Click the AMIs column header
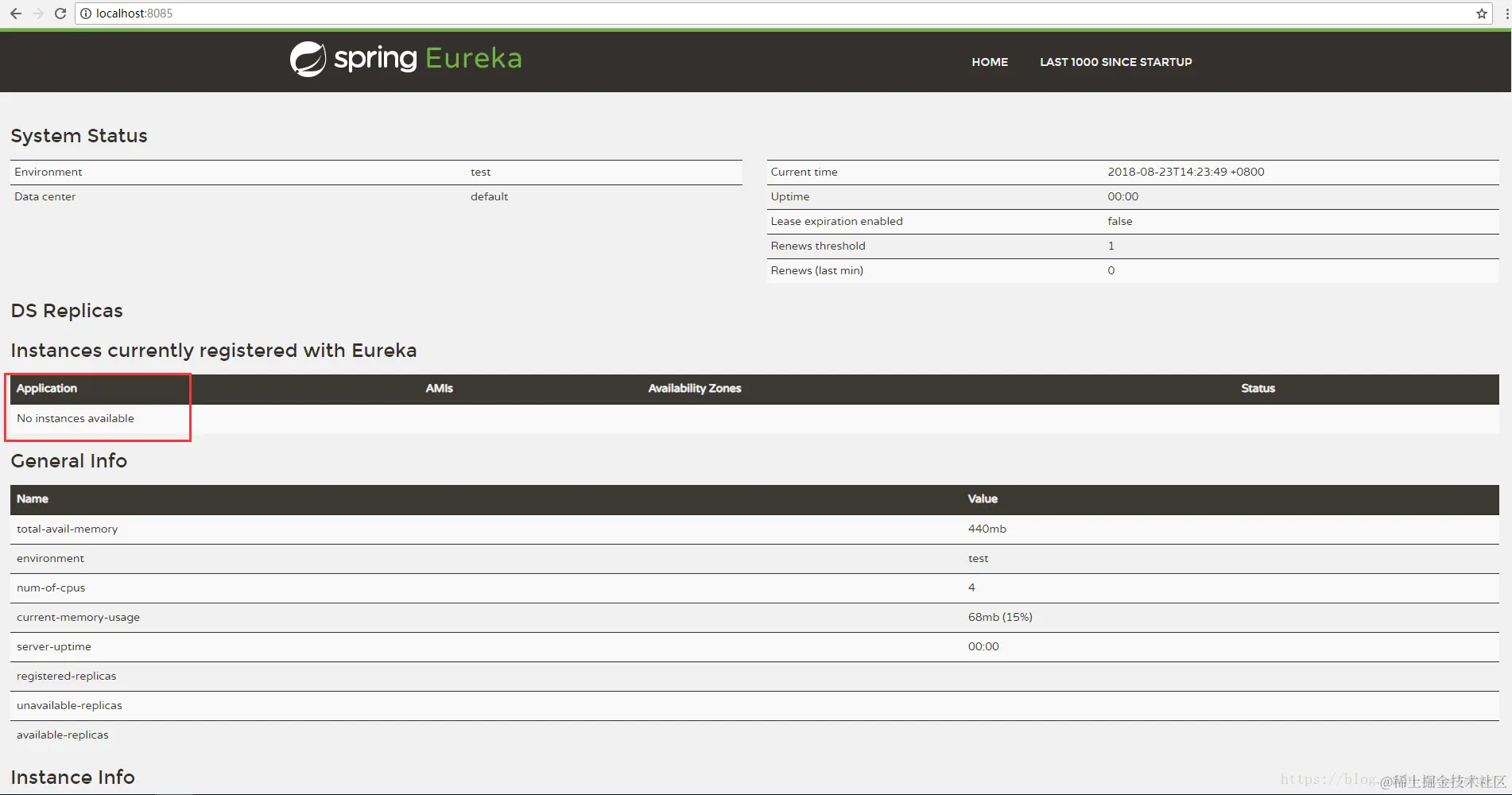 pyautogui.click(x=439, y=388)
